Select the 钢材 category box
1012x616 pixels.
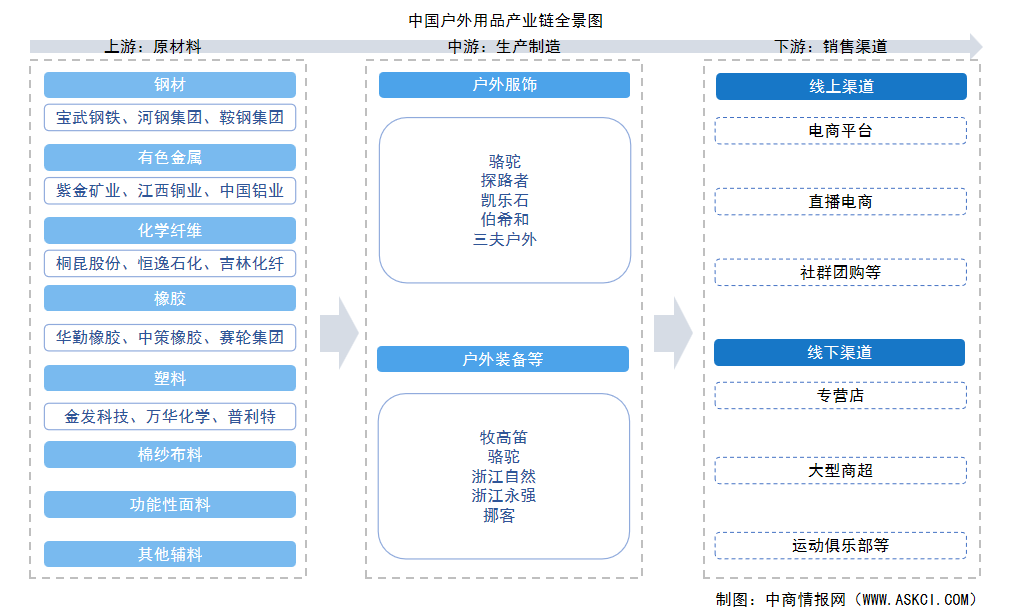170,85
